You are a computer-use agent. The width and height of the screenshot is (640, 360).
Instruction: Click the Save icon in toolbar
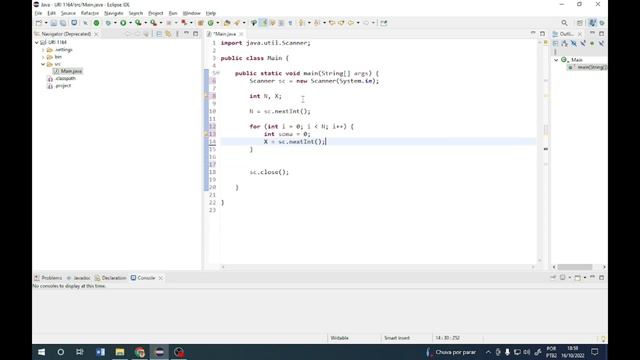54,23
